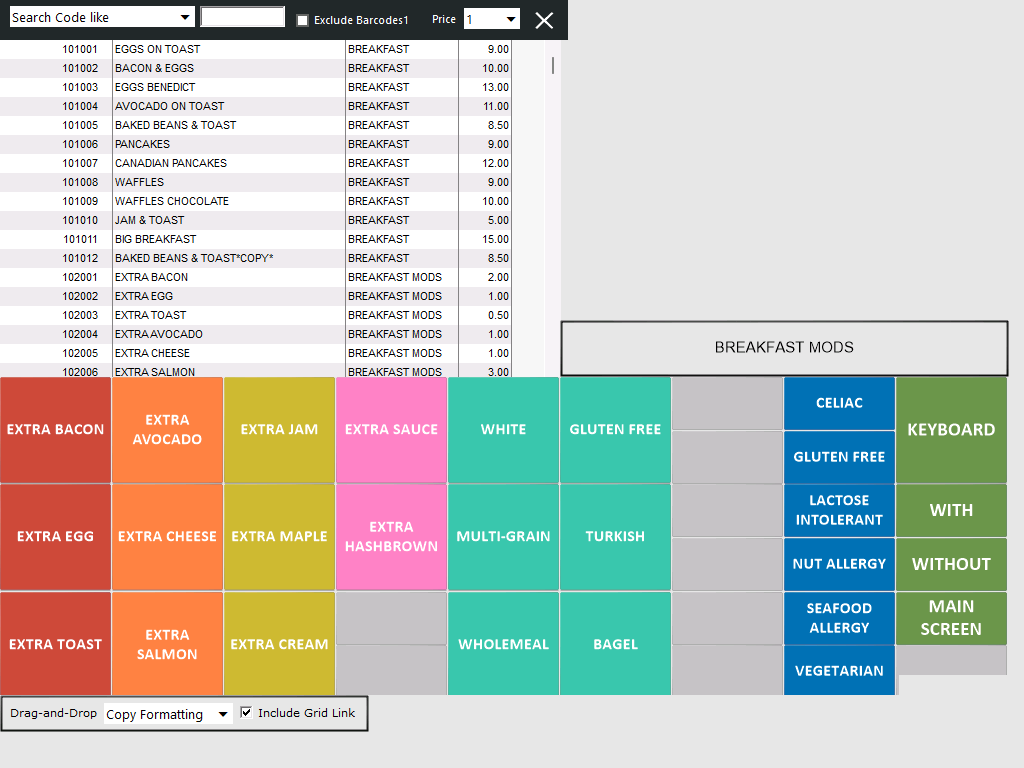1024x768 pixels.
Task: Click the BREAKFAST MODS header box
Action: pos(784,347)
